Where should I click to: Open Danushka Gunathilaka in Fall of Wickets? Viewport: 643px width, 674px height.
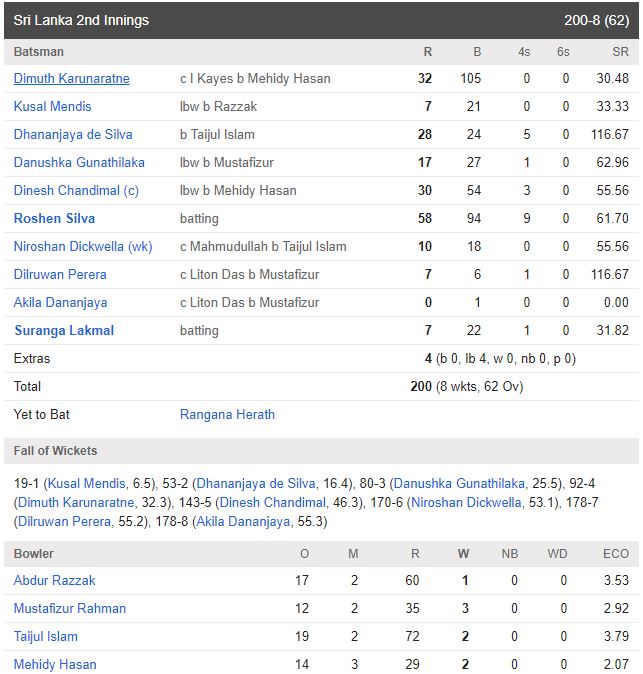coord(459,484)
